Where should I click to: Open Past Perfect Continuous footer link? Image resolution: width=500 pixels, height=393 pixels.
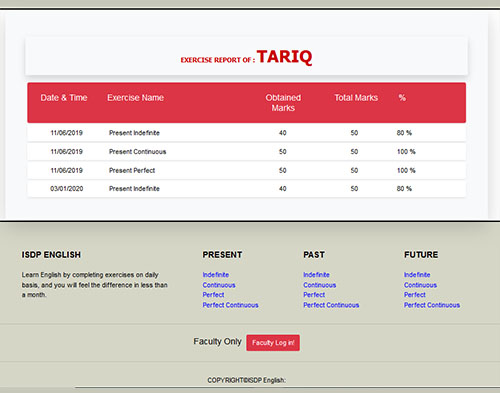click(x=331, y=305)
